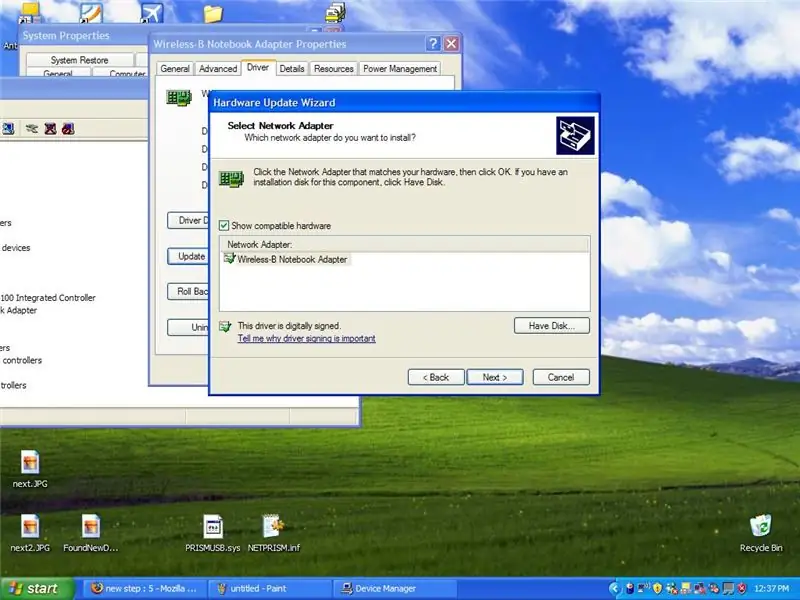Screen dimensions: 800x600
Task: Open the Resources tab in Adapter Properties
Action: (334, 68)
